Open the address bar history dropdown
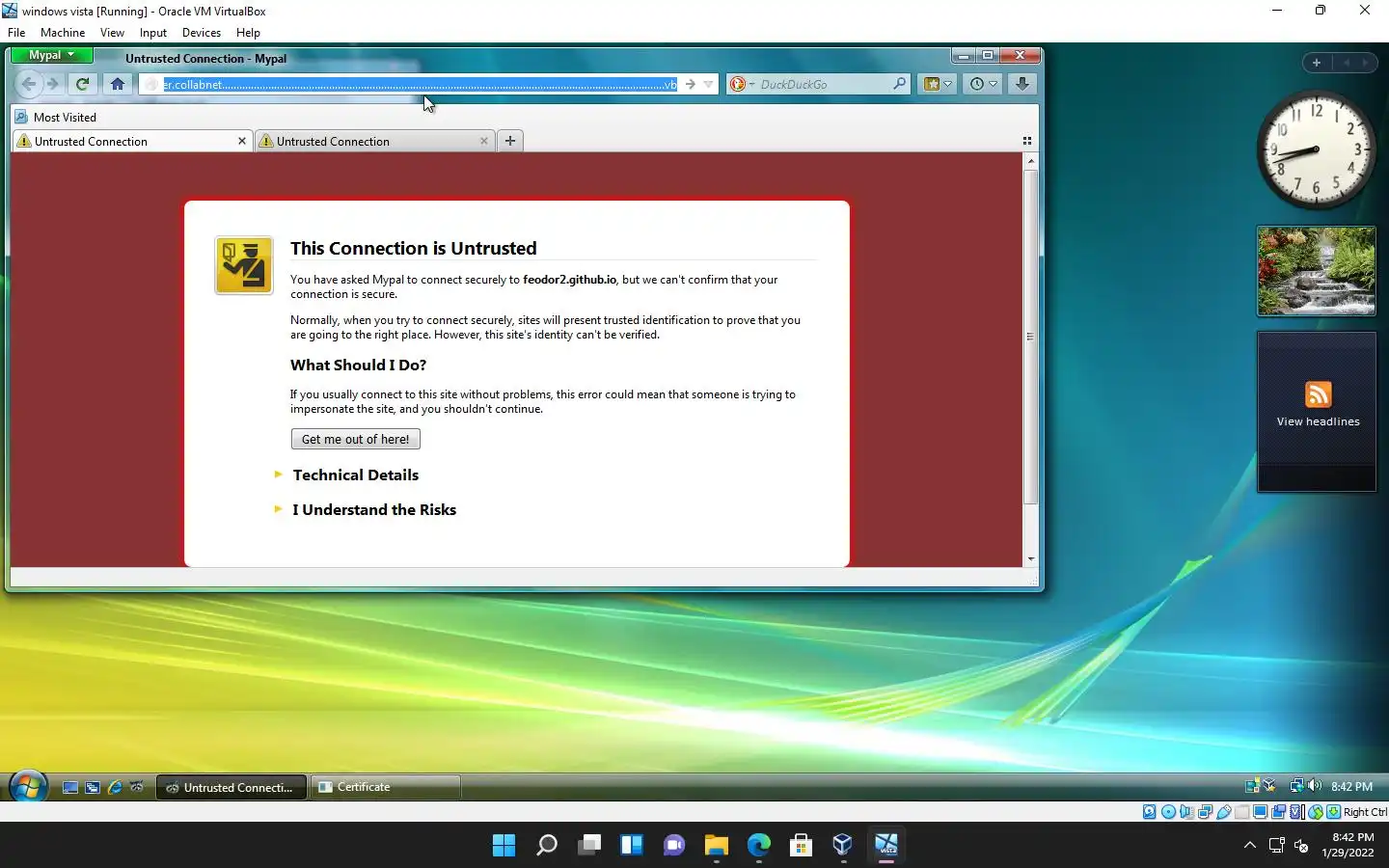Viewport: 1389px width, 868px height. pos(708,84)
